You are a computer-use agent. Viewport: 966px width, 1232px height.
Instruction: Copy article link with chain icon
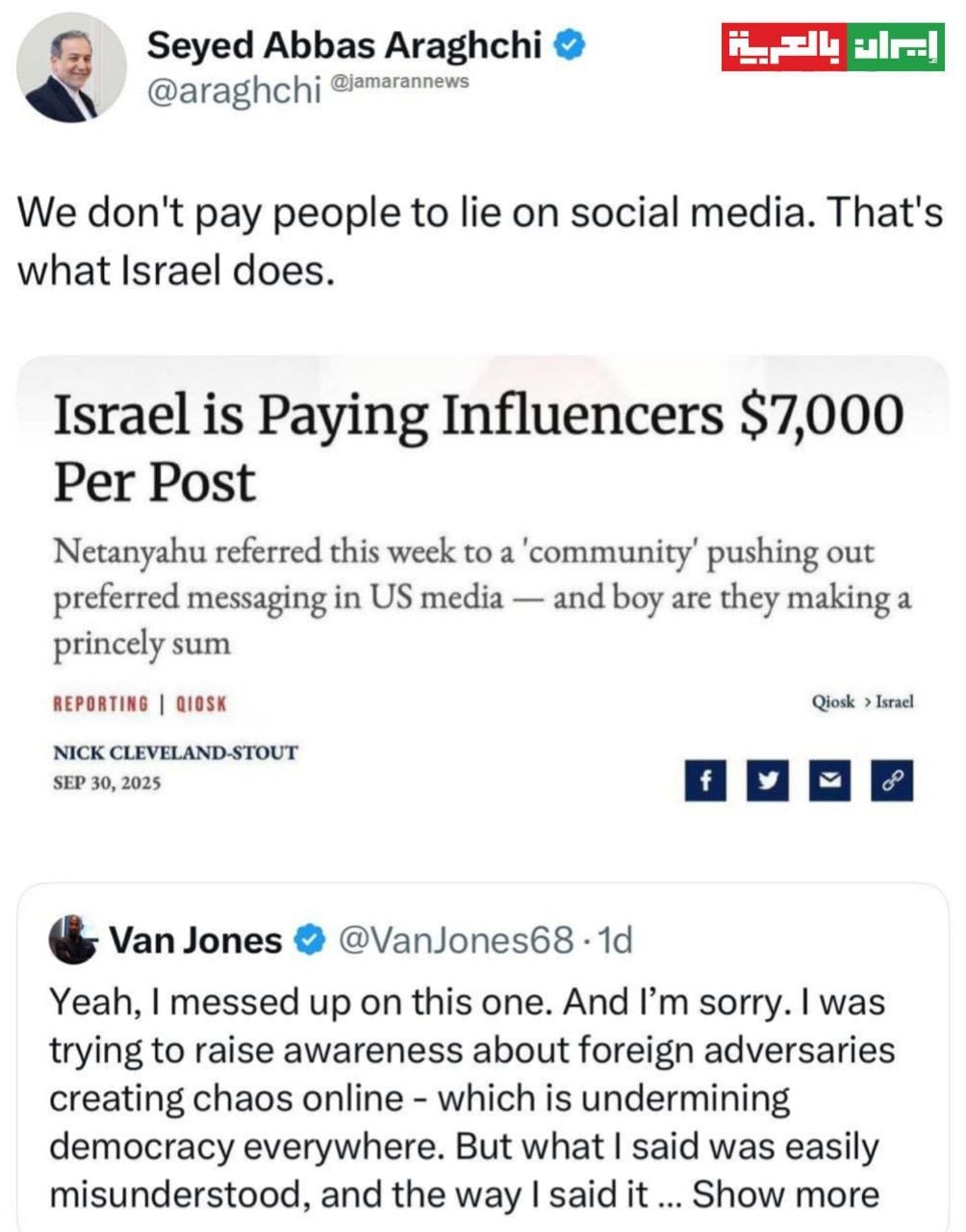coord(891,781)
